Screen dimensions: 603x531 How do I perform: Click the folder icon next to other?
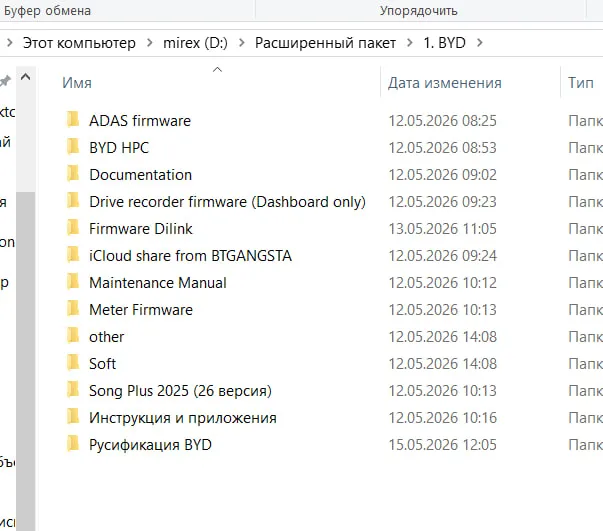pos(73,336)
